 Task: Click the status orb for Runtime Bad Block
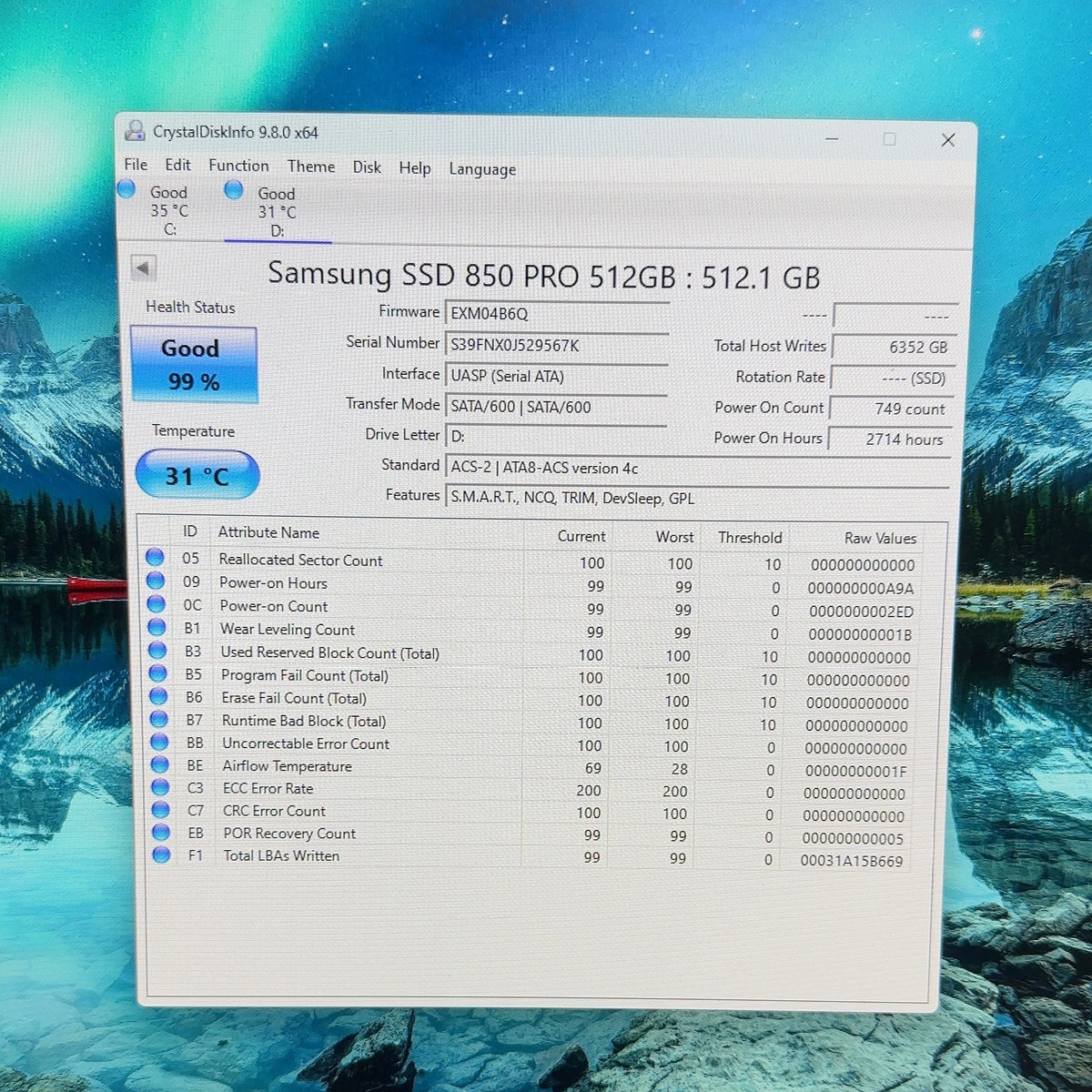coord(159,719)
